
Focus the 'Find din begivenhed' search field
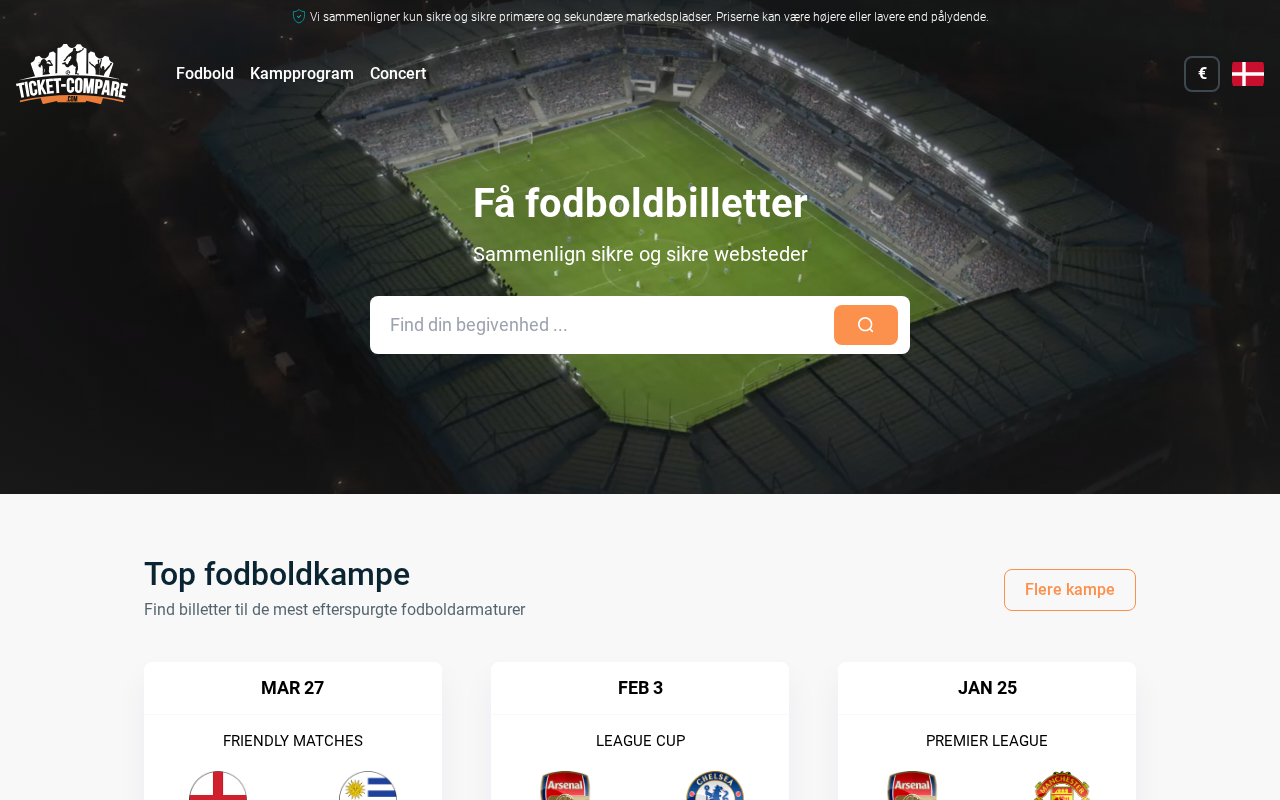tap(602, 325)
